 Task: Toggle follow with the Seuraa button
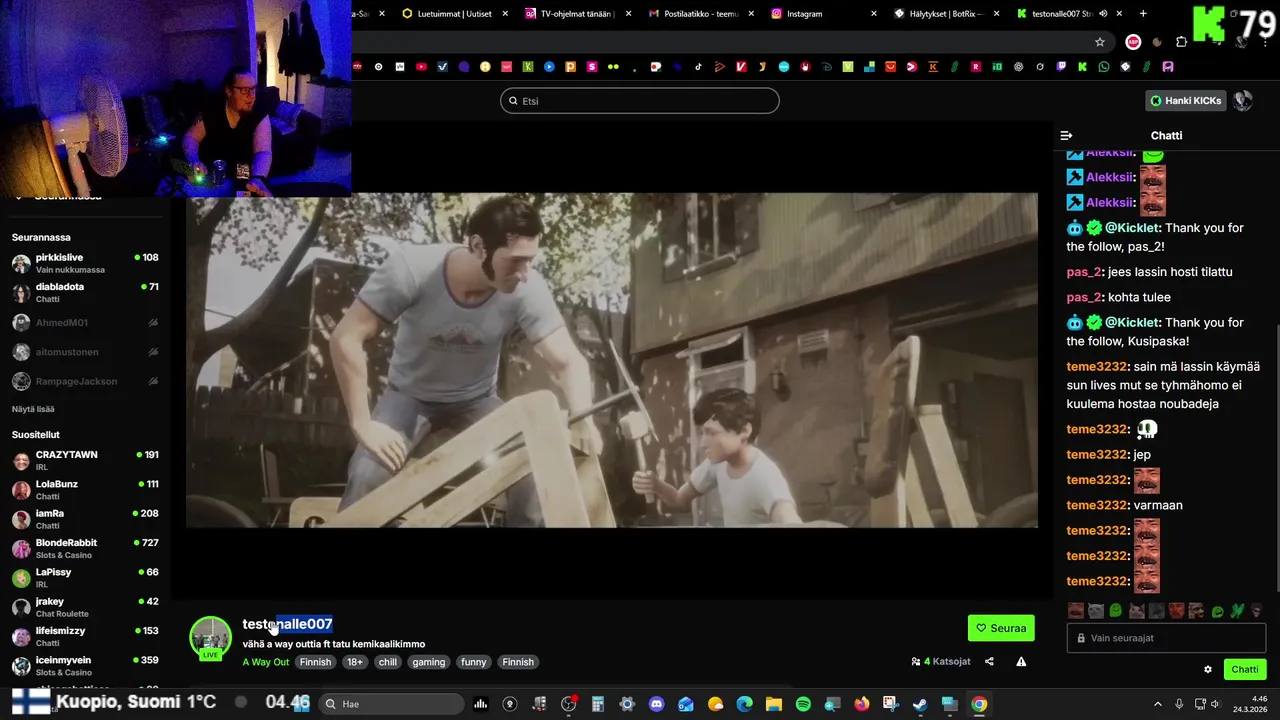(1001, 628)
